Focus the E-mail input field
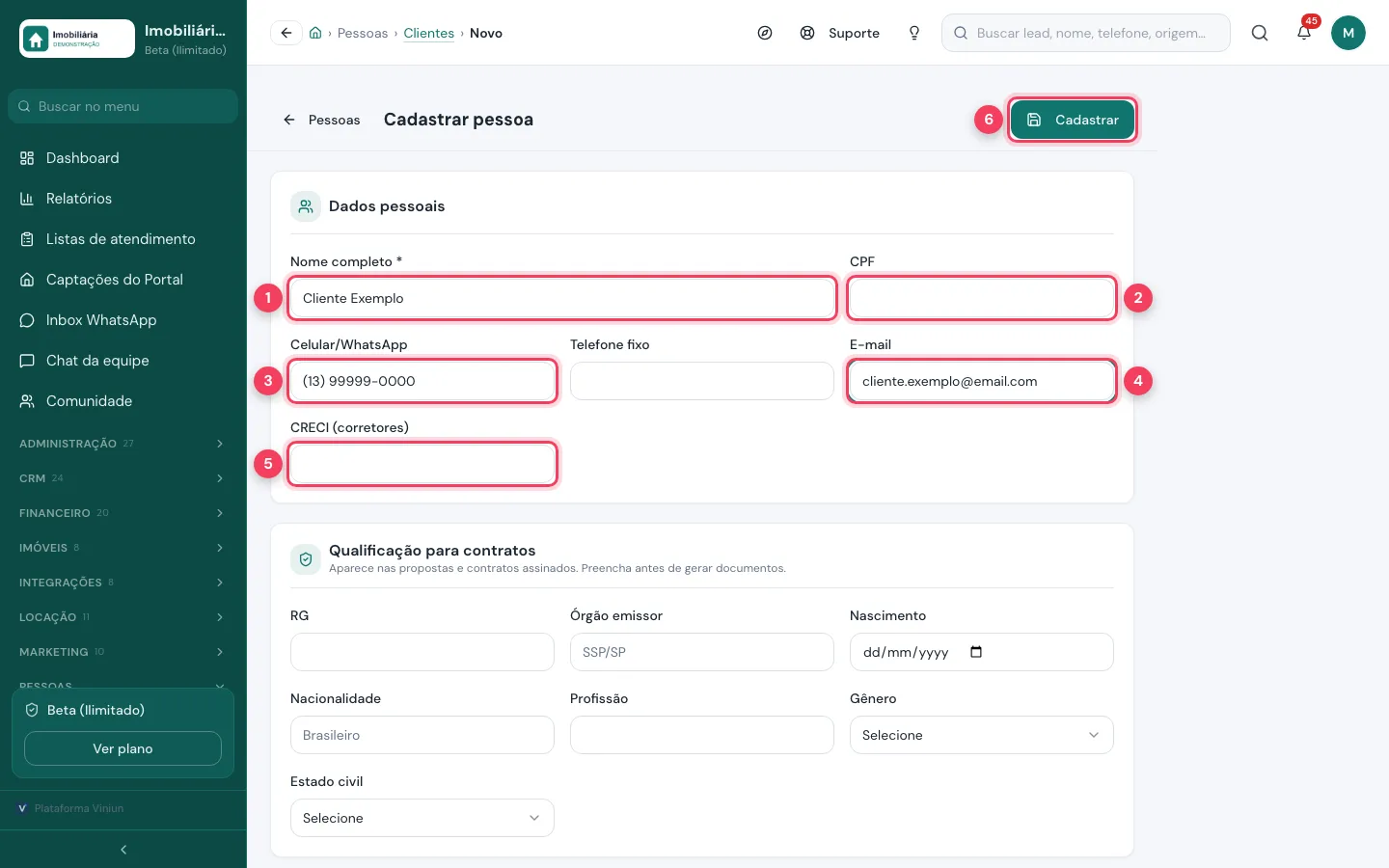 point(982,381)
